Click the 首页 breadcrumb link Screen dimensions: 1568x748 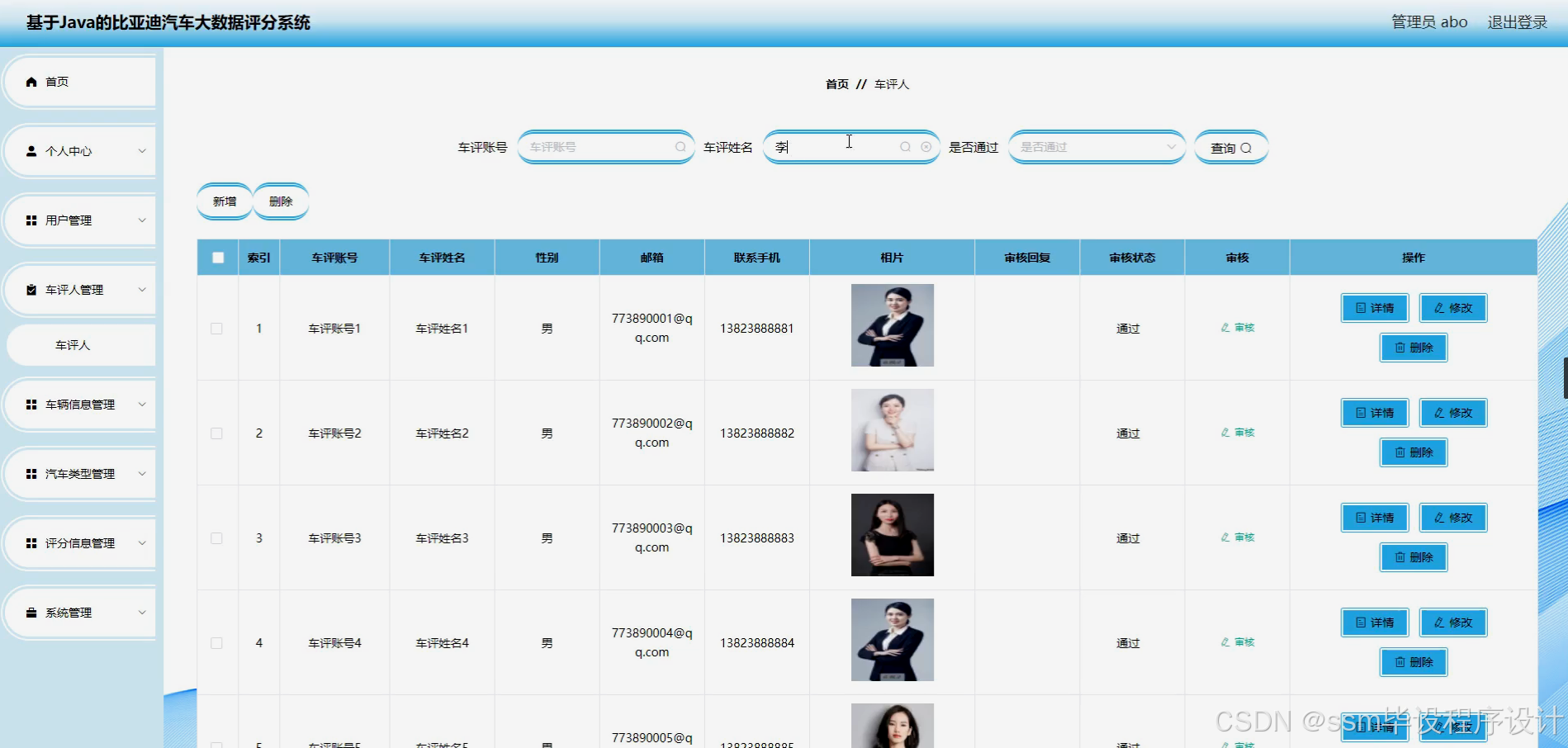pyautogui.click(x=836, y=84)
